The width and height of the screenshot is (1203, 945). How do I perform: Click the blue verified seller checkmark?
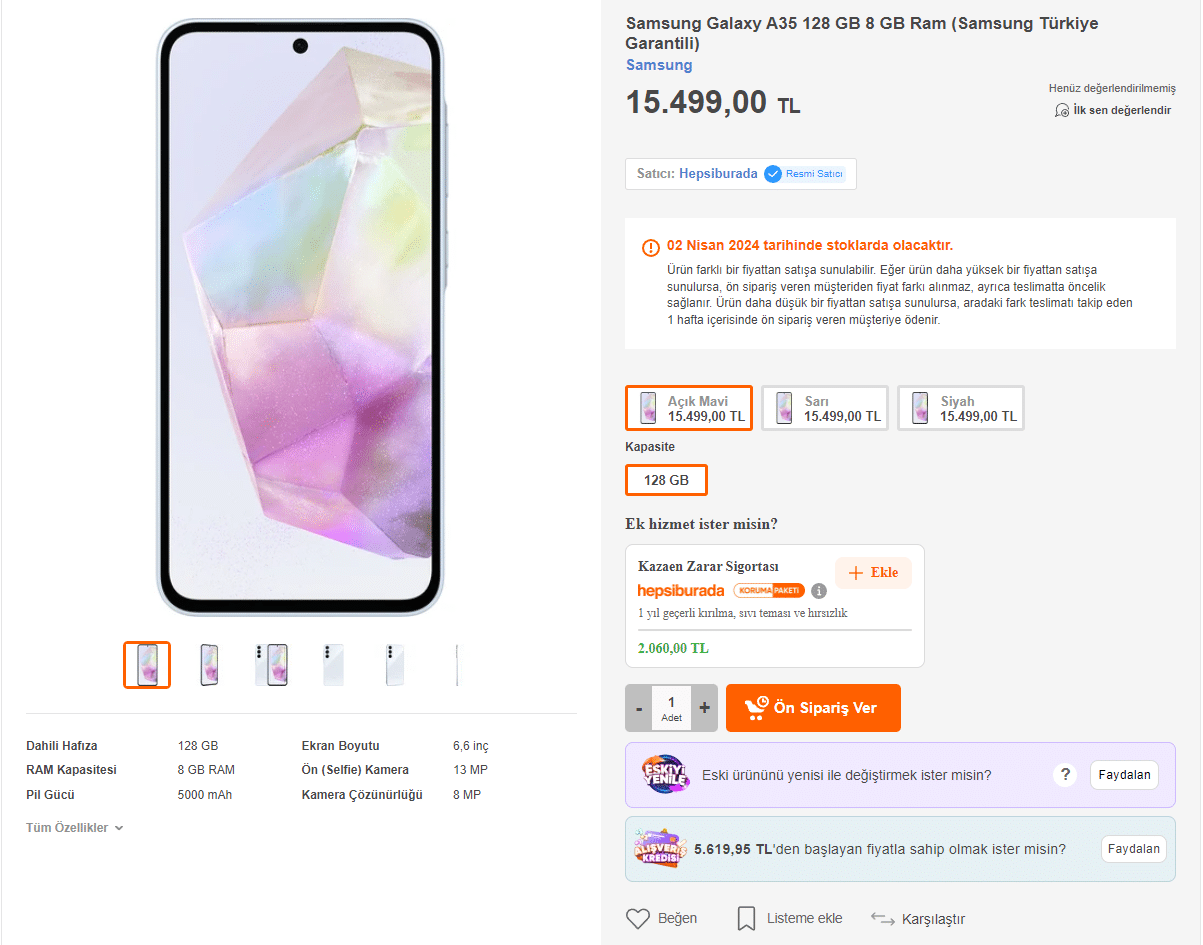tap(773, 174)
